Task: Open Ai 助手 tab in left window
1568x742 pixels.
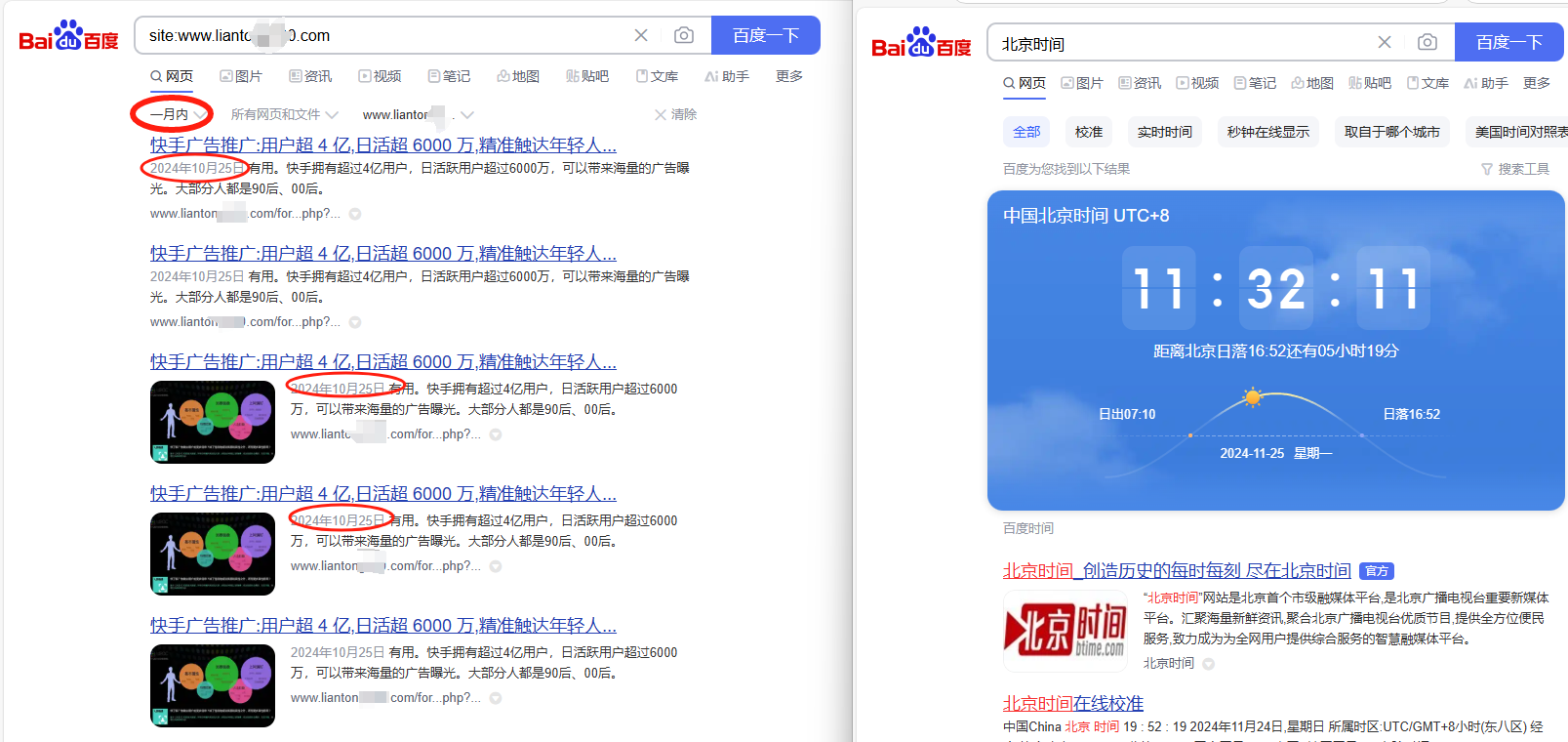Action: click(727, 76)
